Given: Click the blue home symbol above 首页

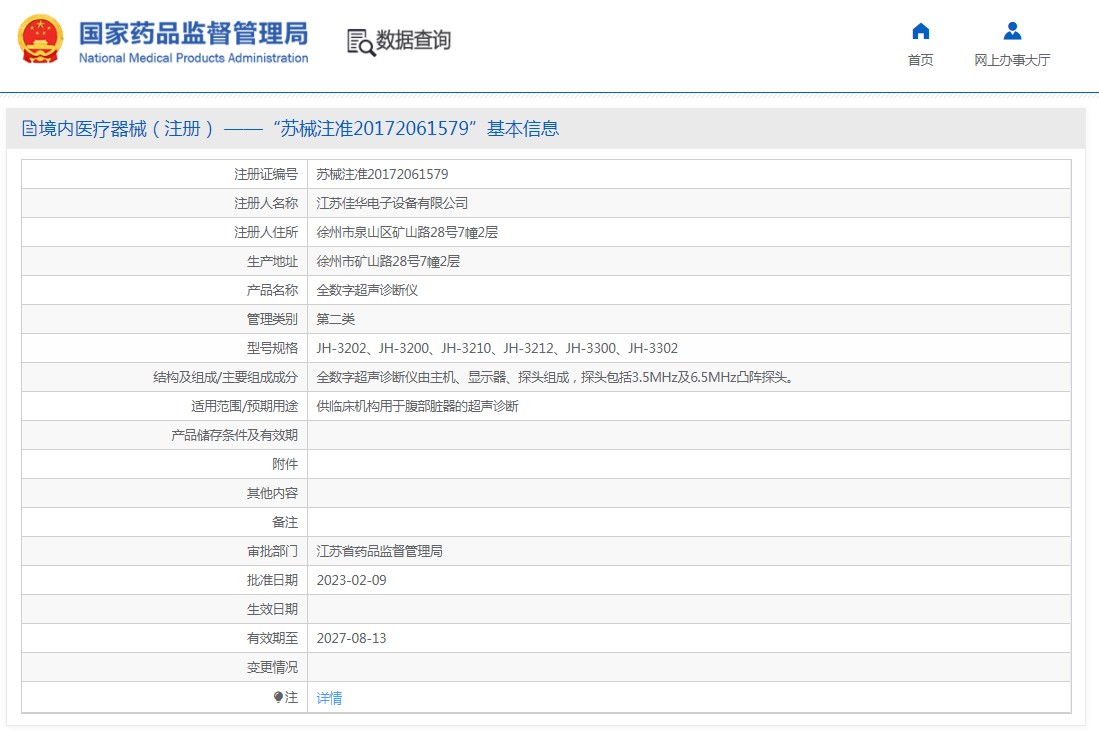Looking at the screenshot, I should [919, 30].
